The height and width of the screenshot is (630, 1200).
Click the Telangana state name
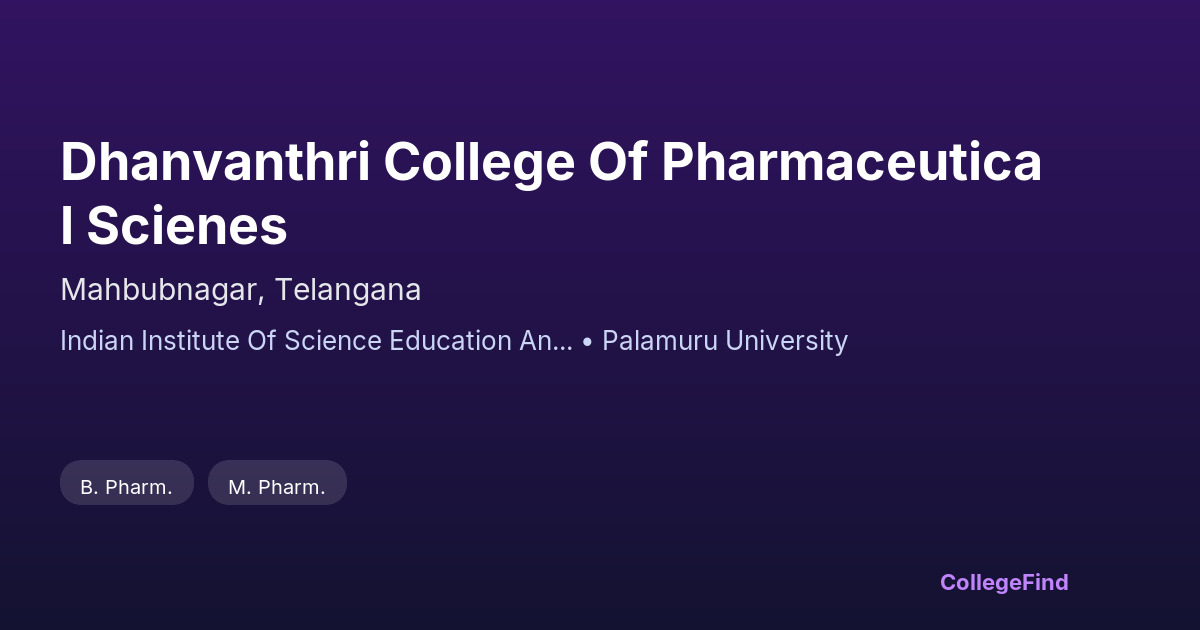348,290
